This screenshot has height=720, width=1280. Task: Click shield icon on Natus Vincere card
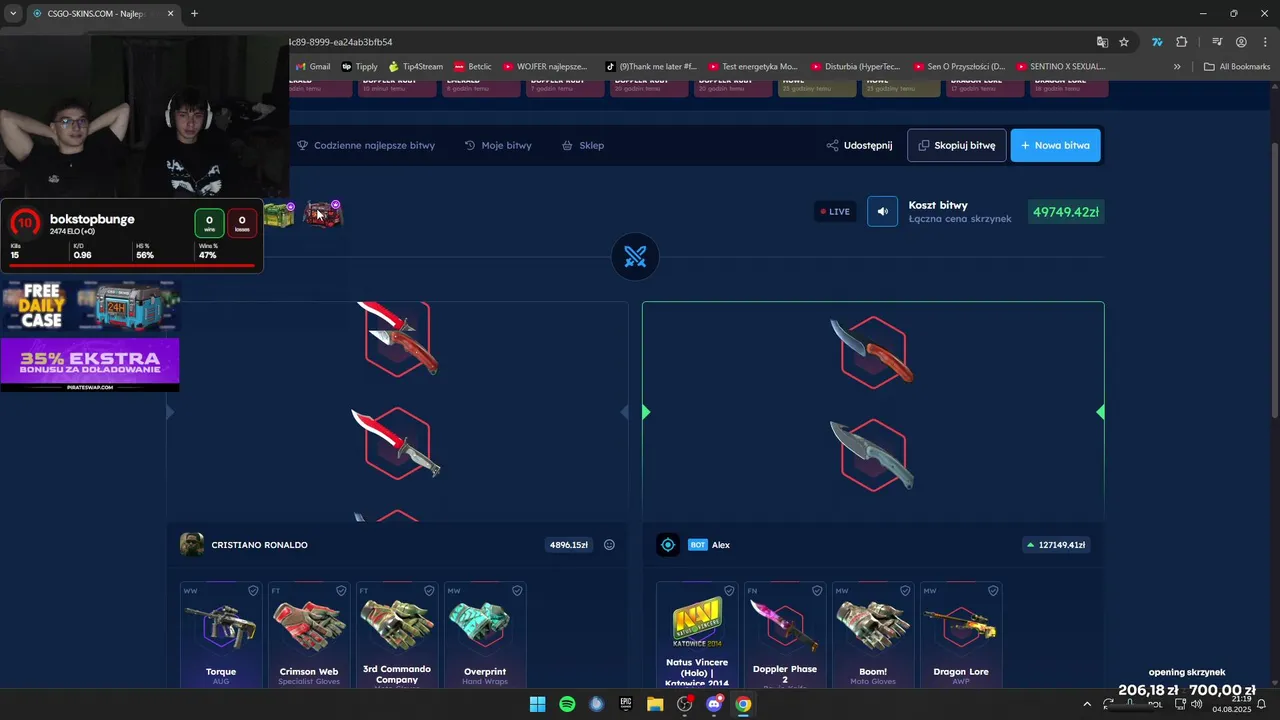point(729,591)
